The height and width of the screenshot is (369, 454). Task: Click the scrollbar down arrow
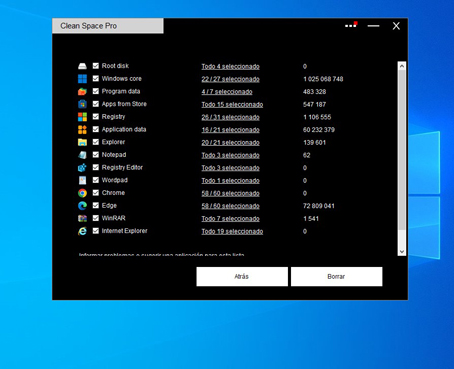click(402, 251)
